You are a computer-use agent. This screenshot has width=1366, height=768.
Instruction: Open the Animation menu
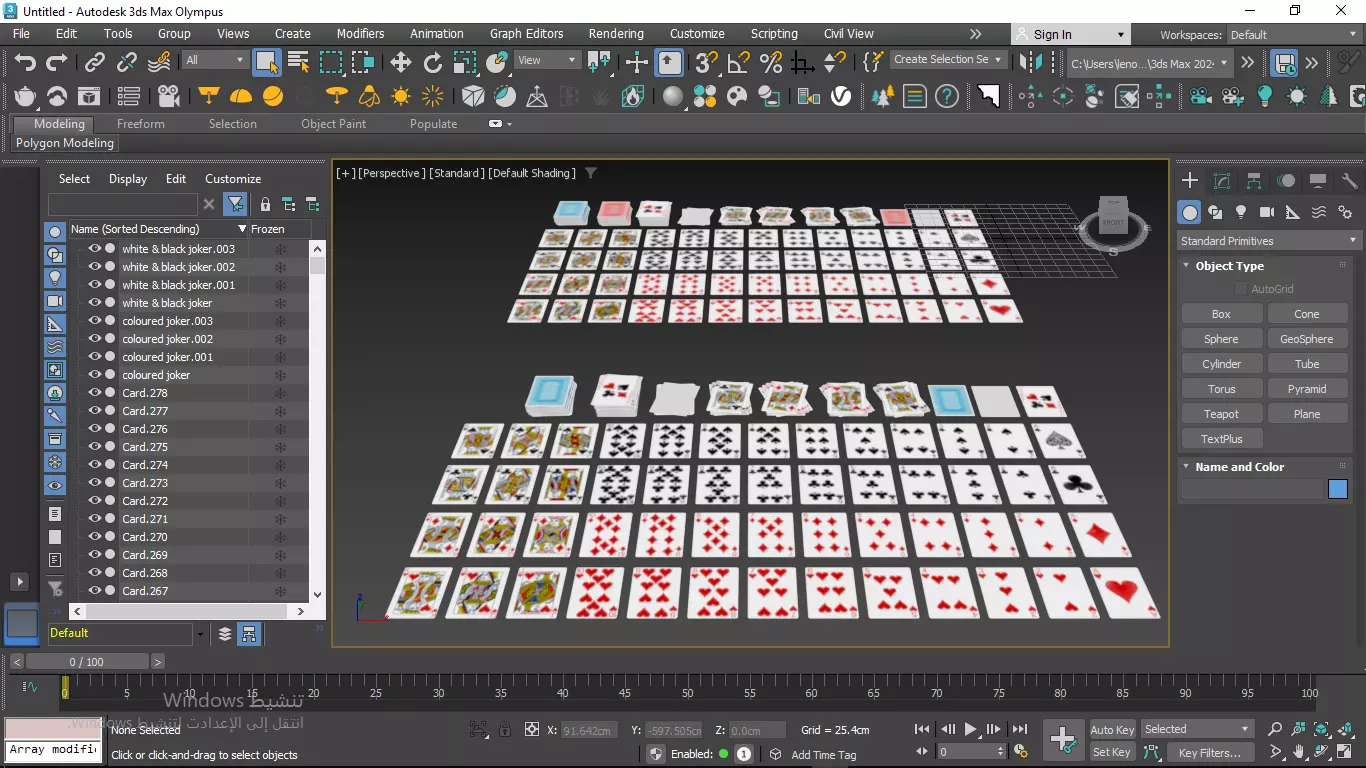(437, 34)
